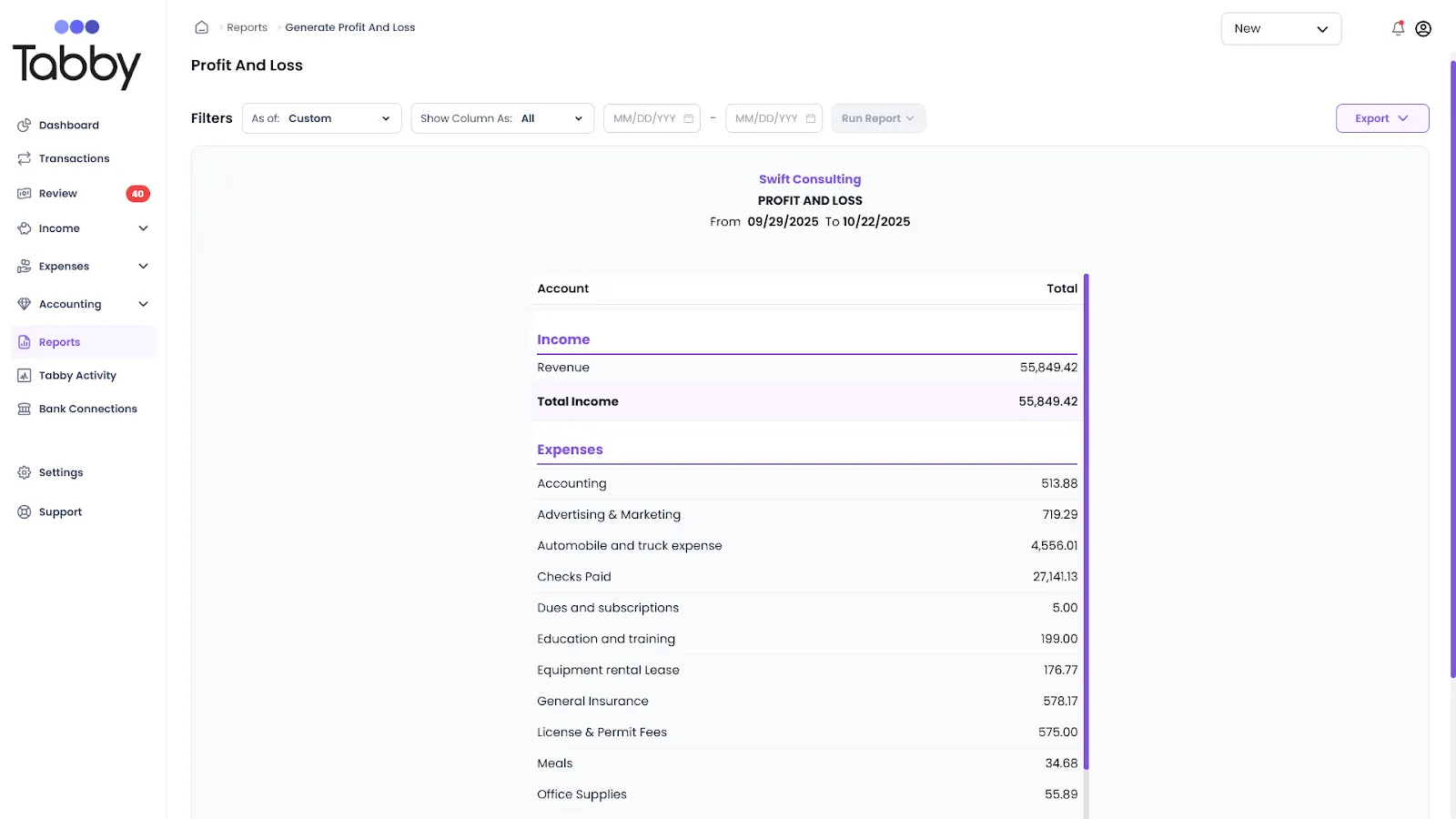Viewport: 1456px width, 819px height.
Task: Open Tabby Activity from sidebar
Action: click(x=77, y=376)
